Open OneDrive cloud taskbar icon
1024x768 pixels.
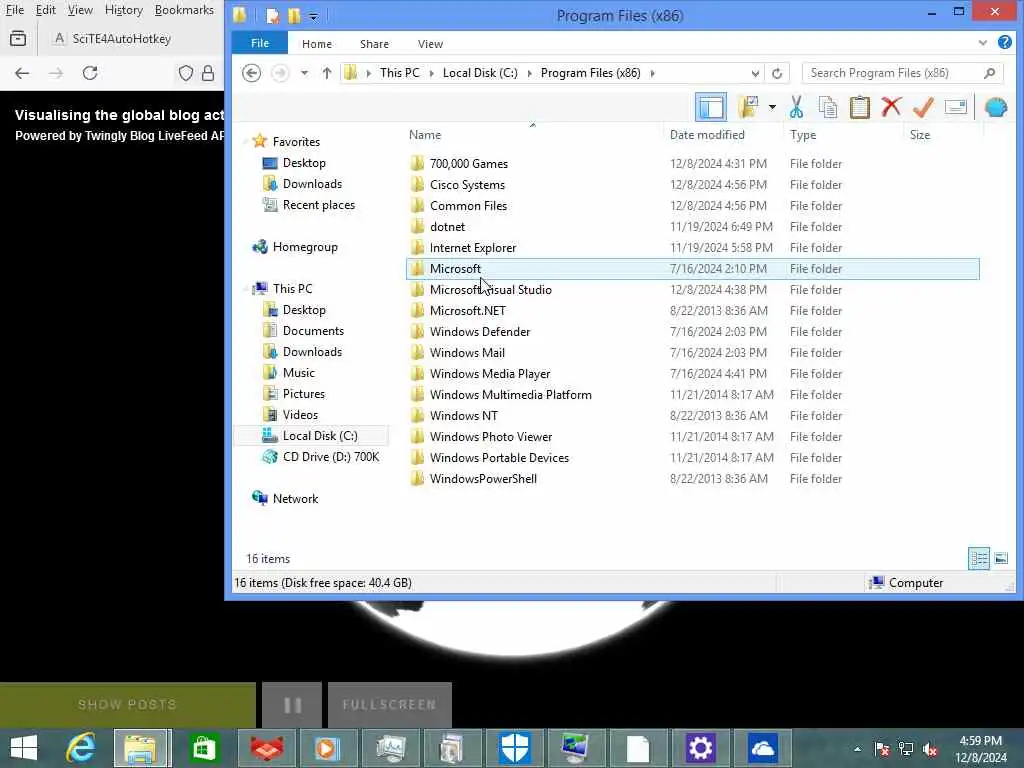click(762, 748)
